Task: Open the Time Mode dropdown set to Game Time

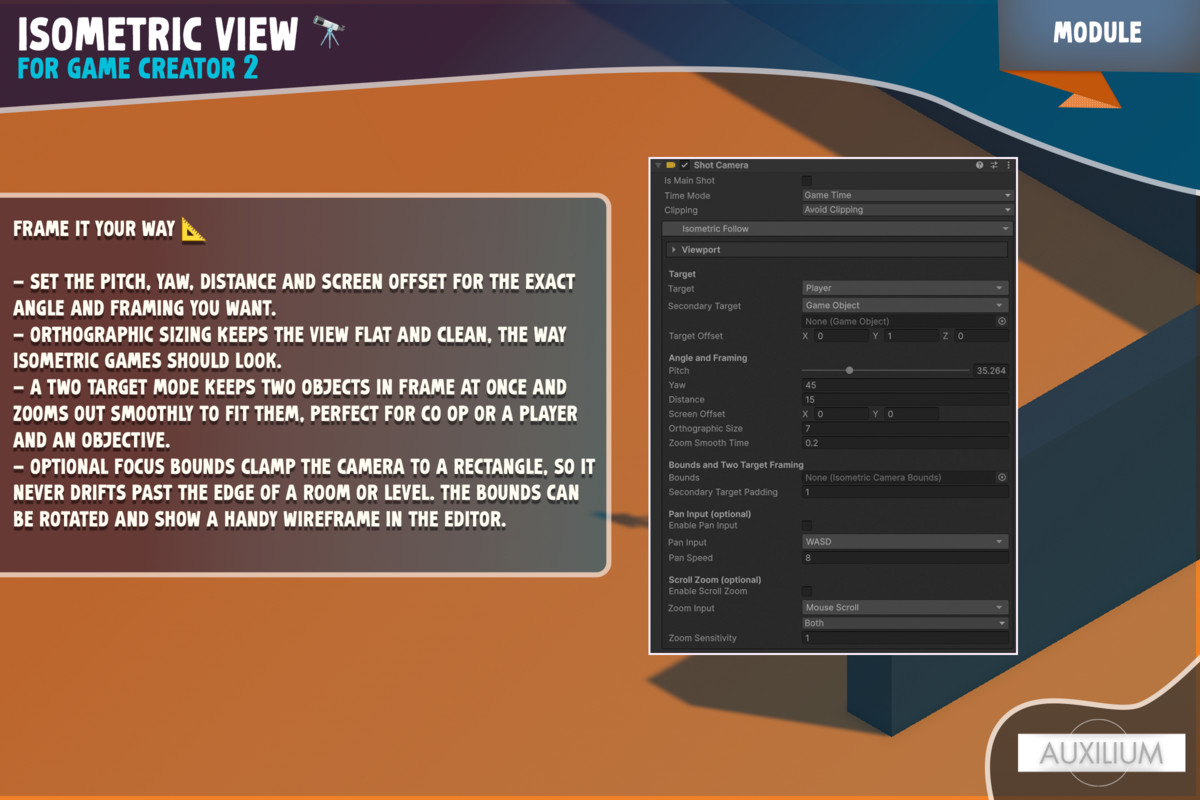Action: pos(907,195)
